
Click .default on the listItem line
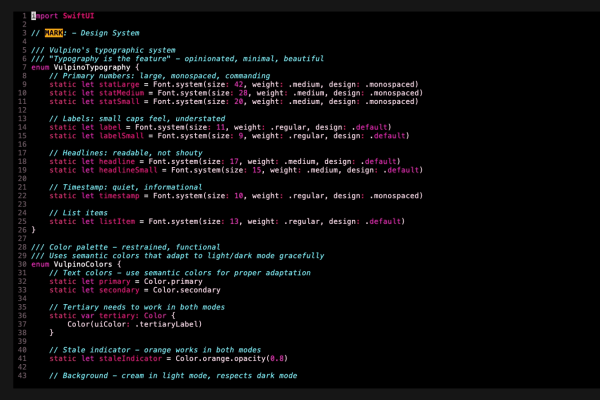(x=382, y=221)
